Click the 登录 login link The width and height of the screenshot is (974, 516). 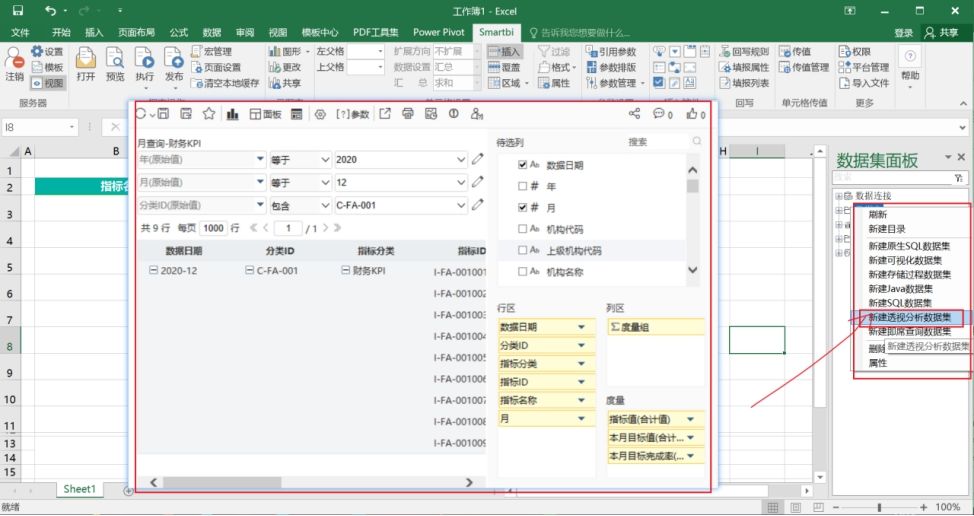click(x=904, y=32)
